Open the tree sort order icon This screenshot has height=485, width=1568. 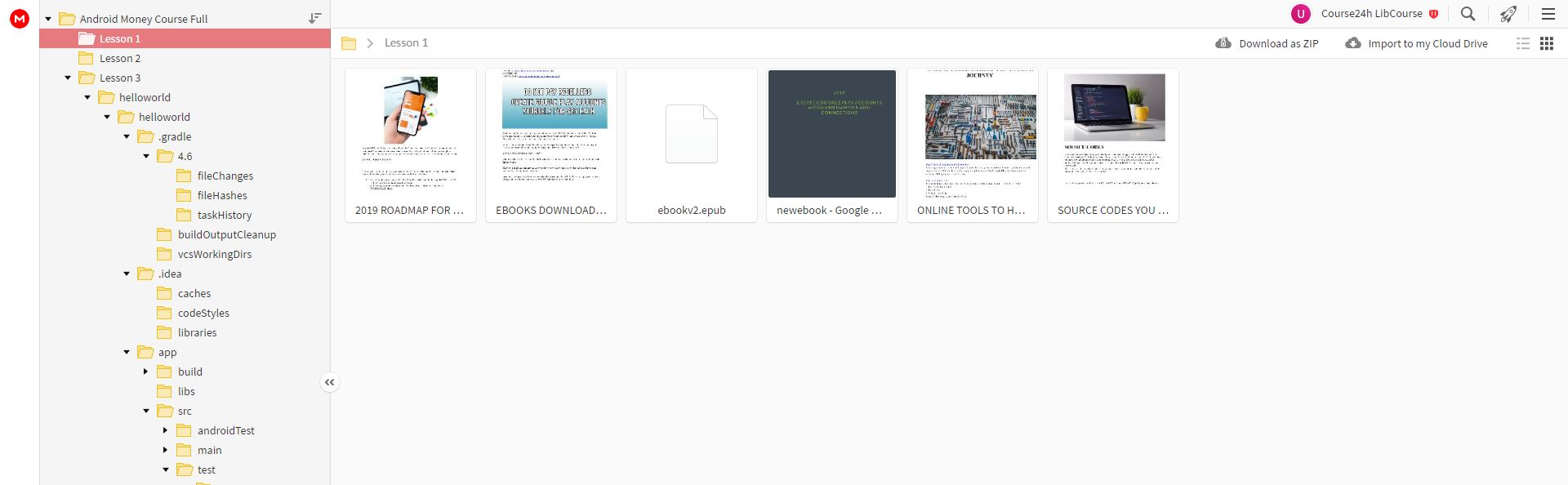click(315, 18)
